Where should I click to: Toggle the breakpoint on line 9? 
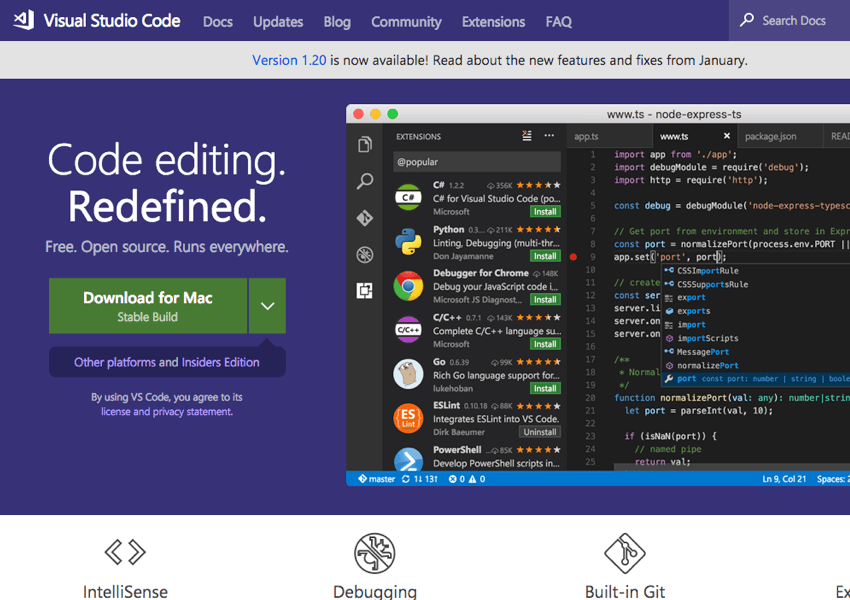574,257
